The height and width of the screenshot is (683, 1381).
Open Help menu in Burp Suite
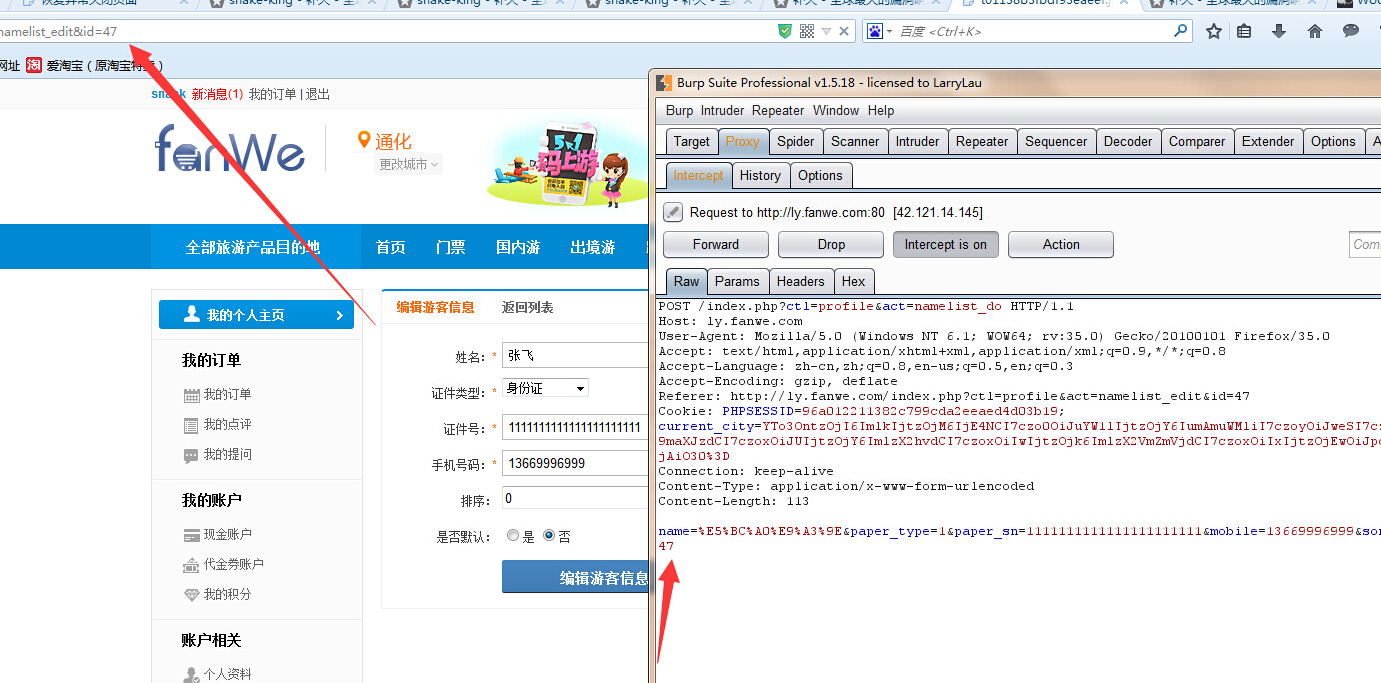click(x=881, y=111)
